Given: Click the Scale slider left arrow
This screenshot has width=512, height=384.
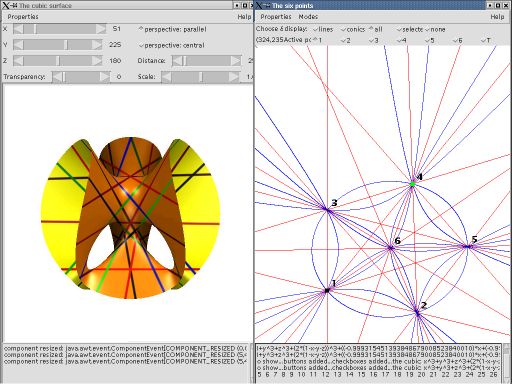Looking at the screenshot, I should 166,77.
